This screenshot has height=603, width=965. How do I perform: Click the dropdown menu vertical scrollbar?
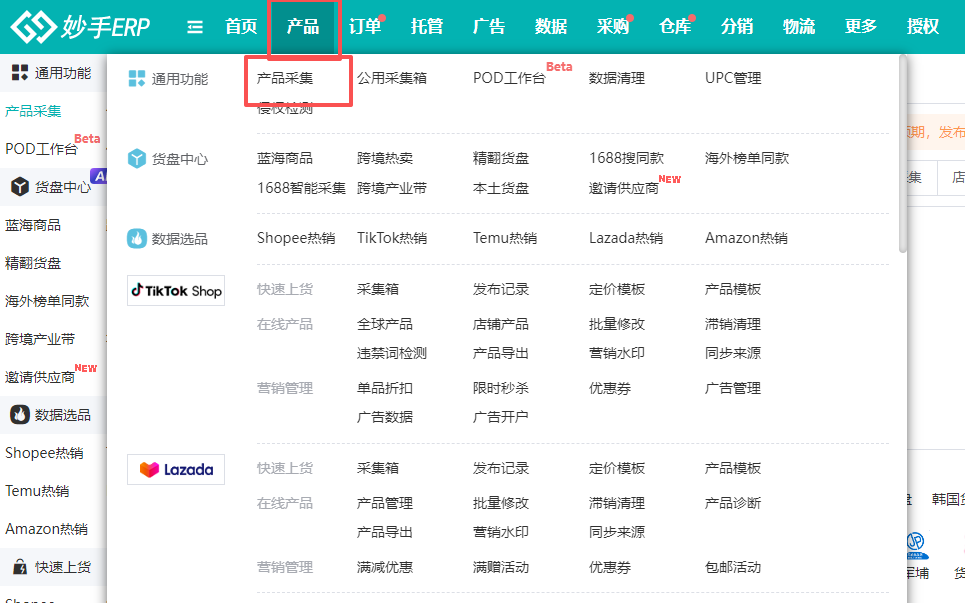(x=903, y=154)
